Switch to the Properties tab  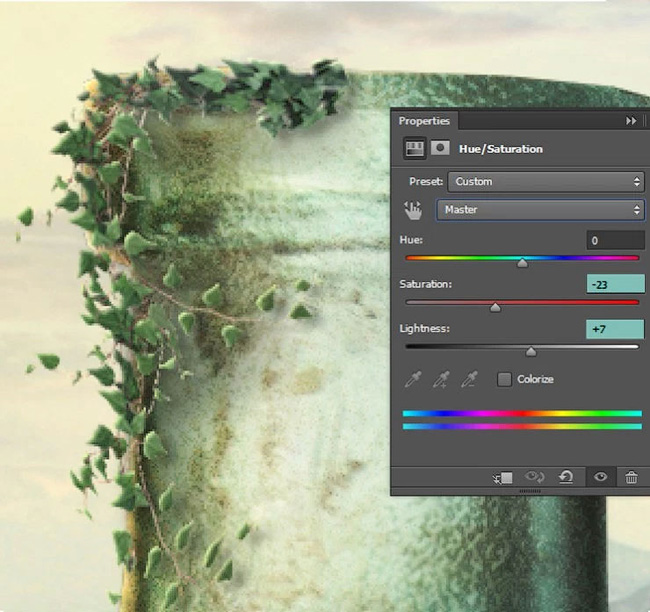[x=424, y=121]
